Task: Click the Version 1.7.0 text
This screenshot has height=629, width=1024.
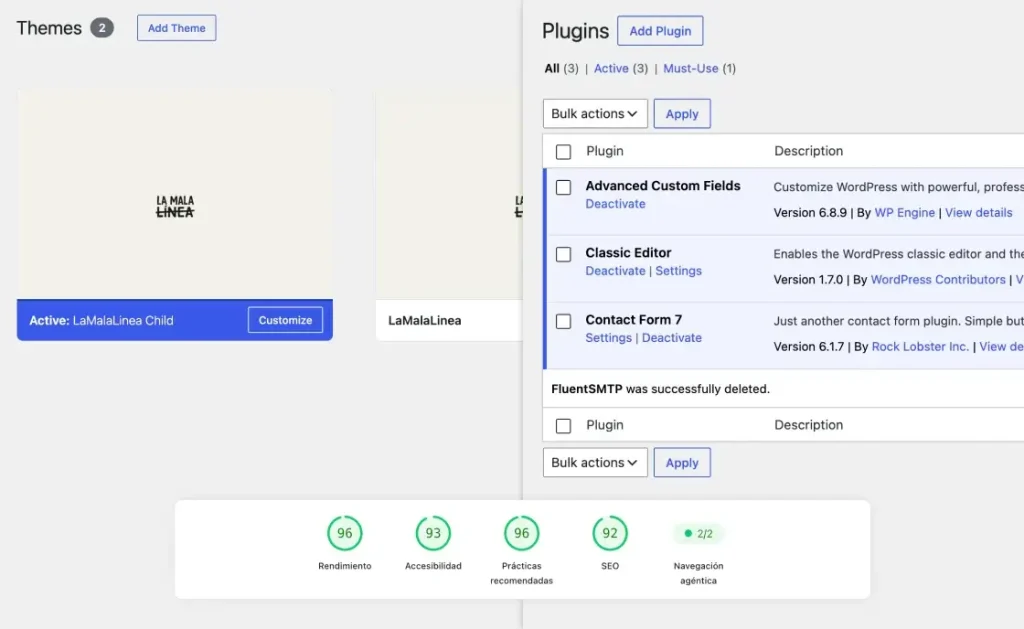Action: 808,280
